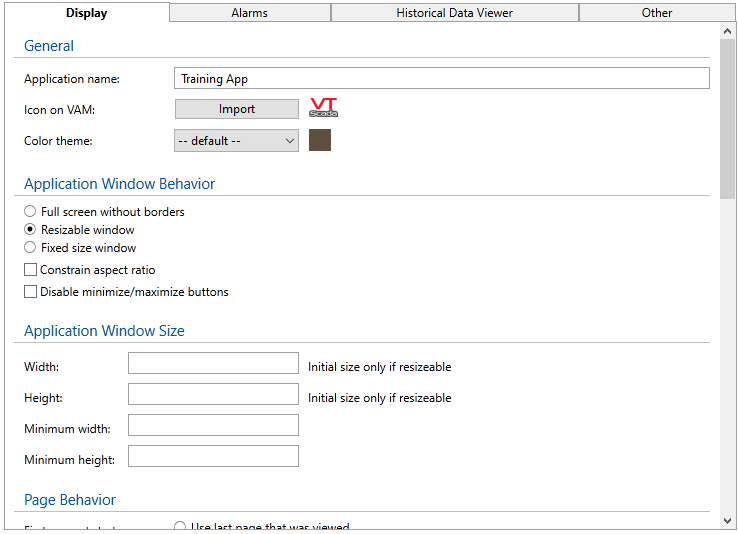The height and width of the screenshot is (534, 738).
Task: Focus the Height input field
Action: [213, 394]
